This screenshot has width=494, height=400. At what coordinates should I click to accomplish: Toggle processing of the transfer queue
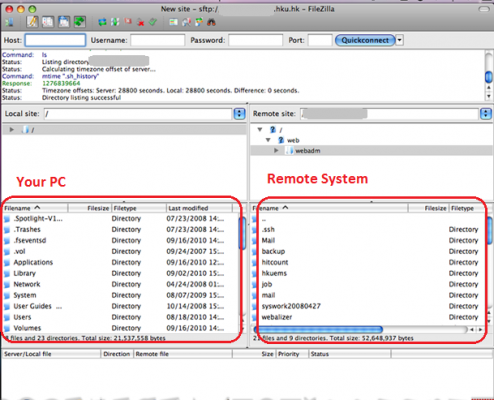115,22
